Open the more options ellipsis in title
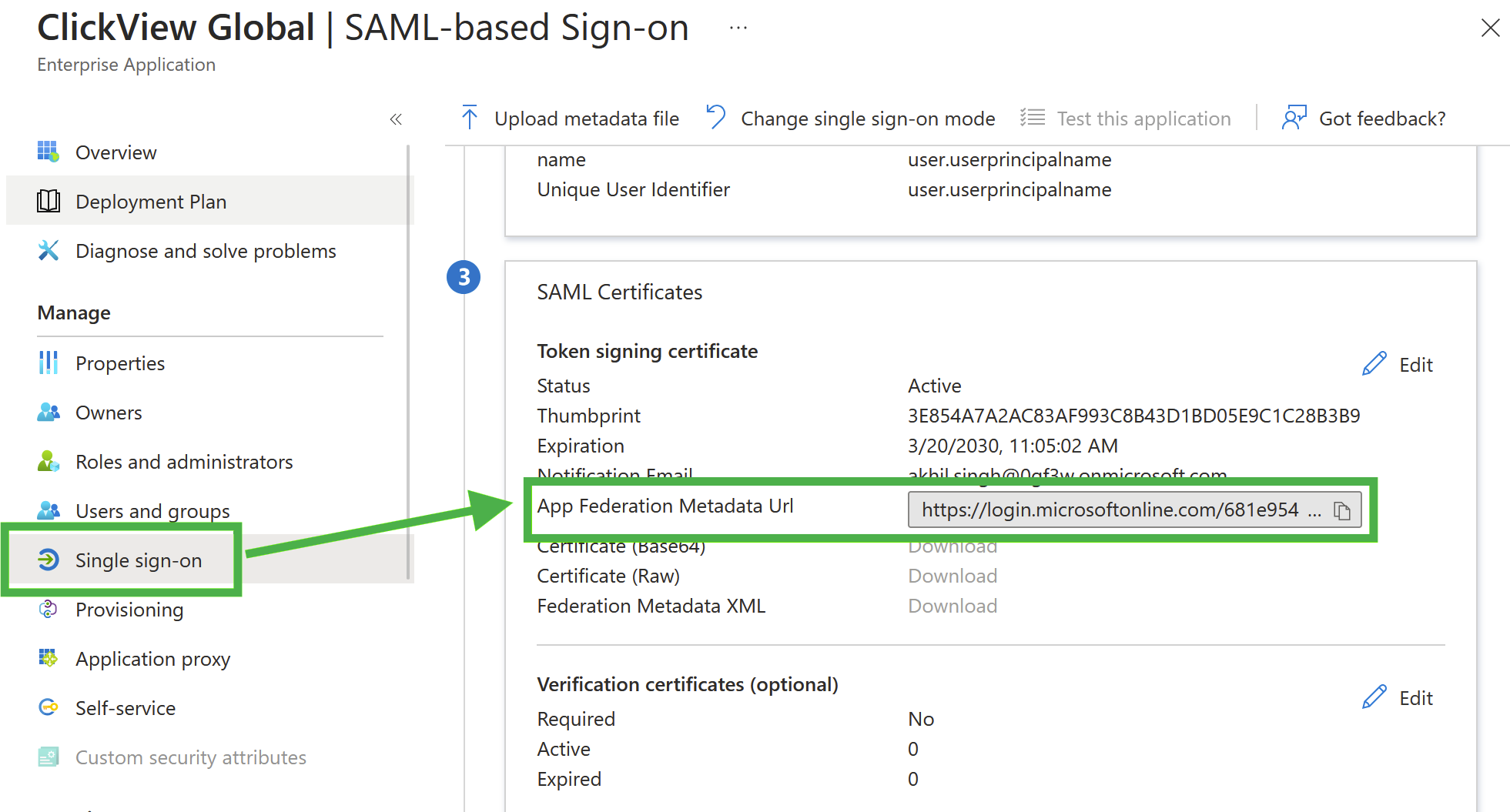1510x812 pixels. pyautogui.click(x=738, y=28)
